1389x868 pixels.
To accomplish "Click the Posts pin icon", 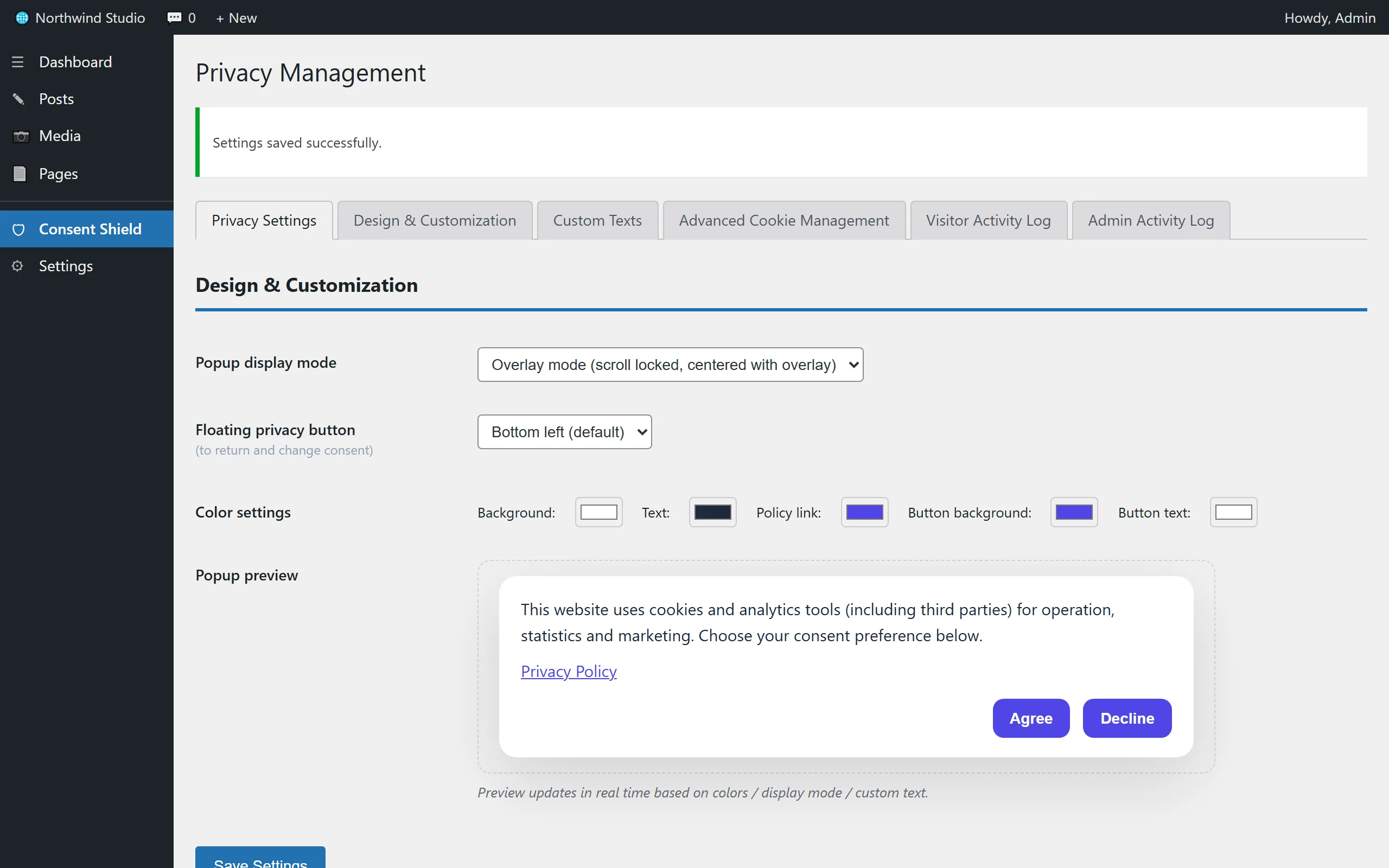I will pos(18,99).
